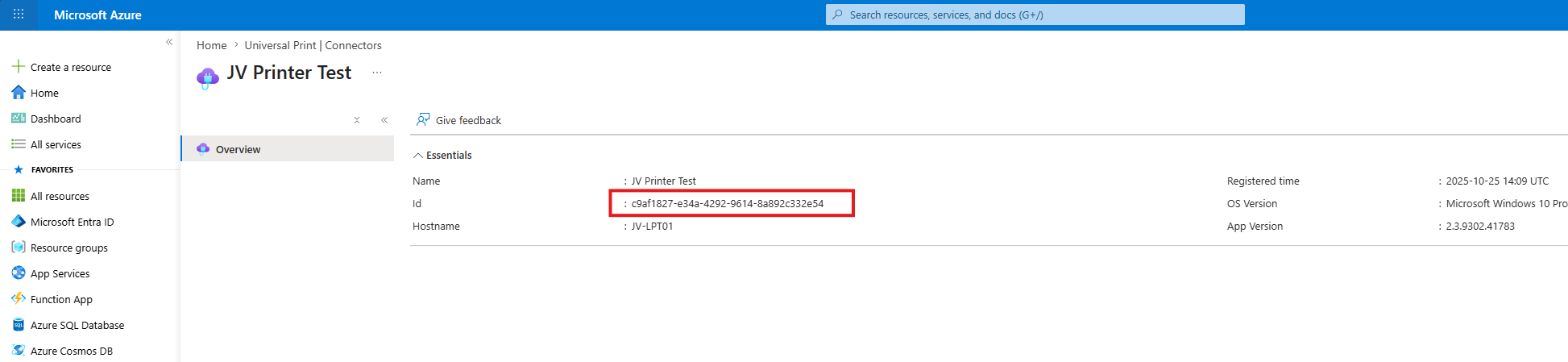
Task: Open Microsoft Entra ID
Action: (x=73, y=222)
